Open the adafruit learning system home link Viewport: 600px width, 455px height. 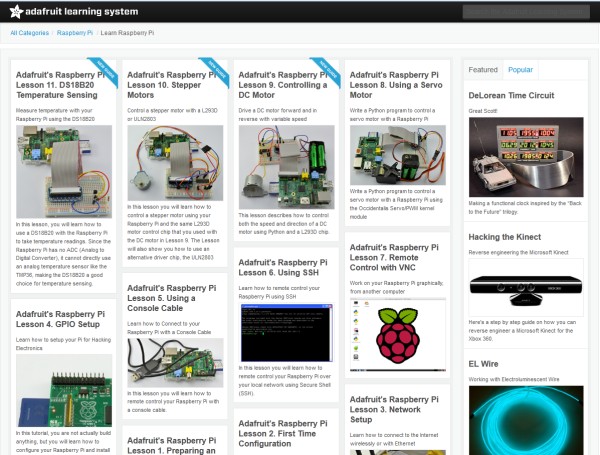pyautogui.click(x=82, y=11)
